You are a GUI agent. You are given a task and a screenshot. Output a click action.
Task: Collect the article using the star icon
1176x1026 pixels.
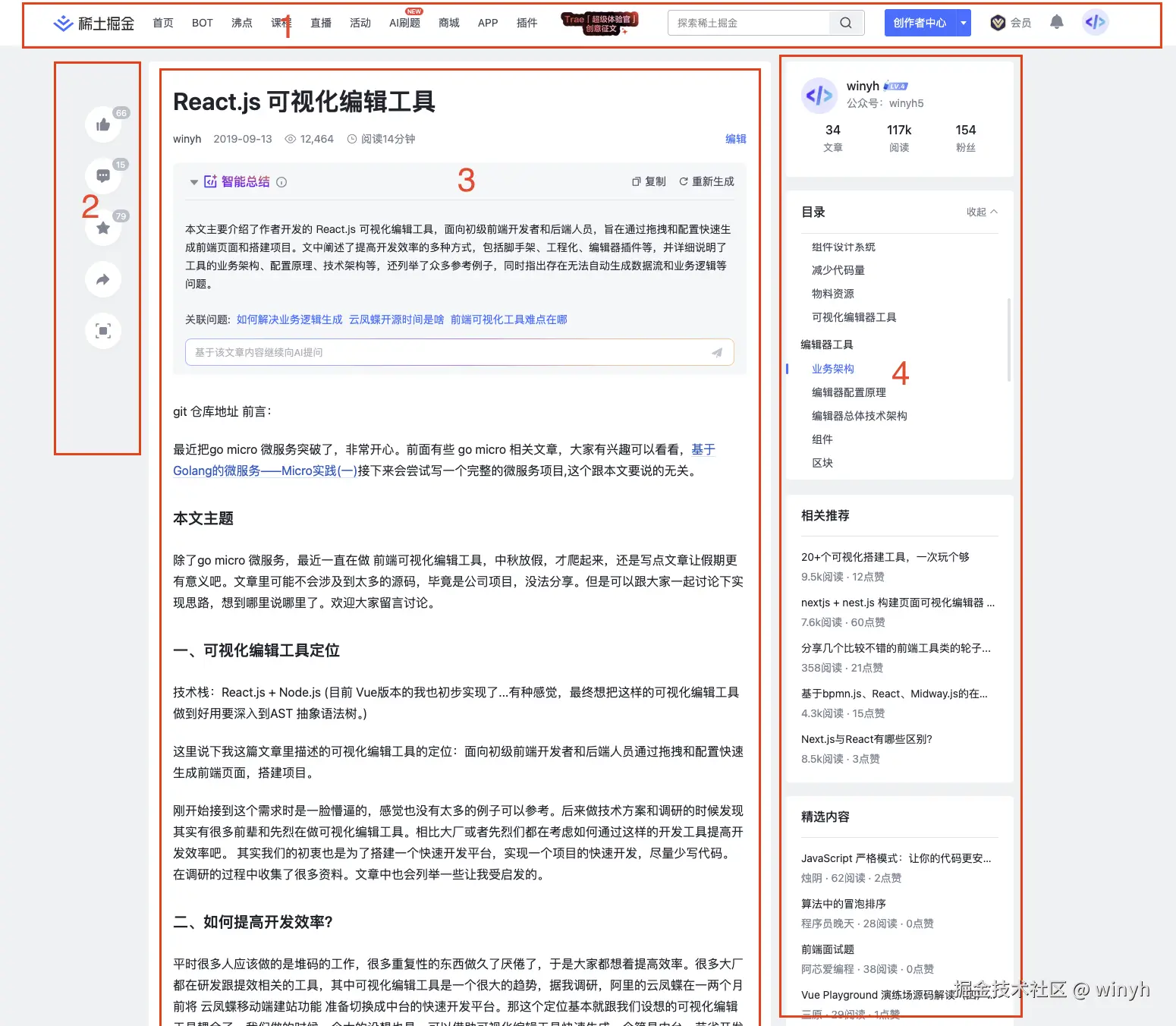pyautogui.click(x=103, y=228)
